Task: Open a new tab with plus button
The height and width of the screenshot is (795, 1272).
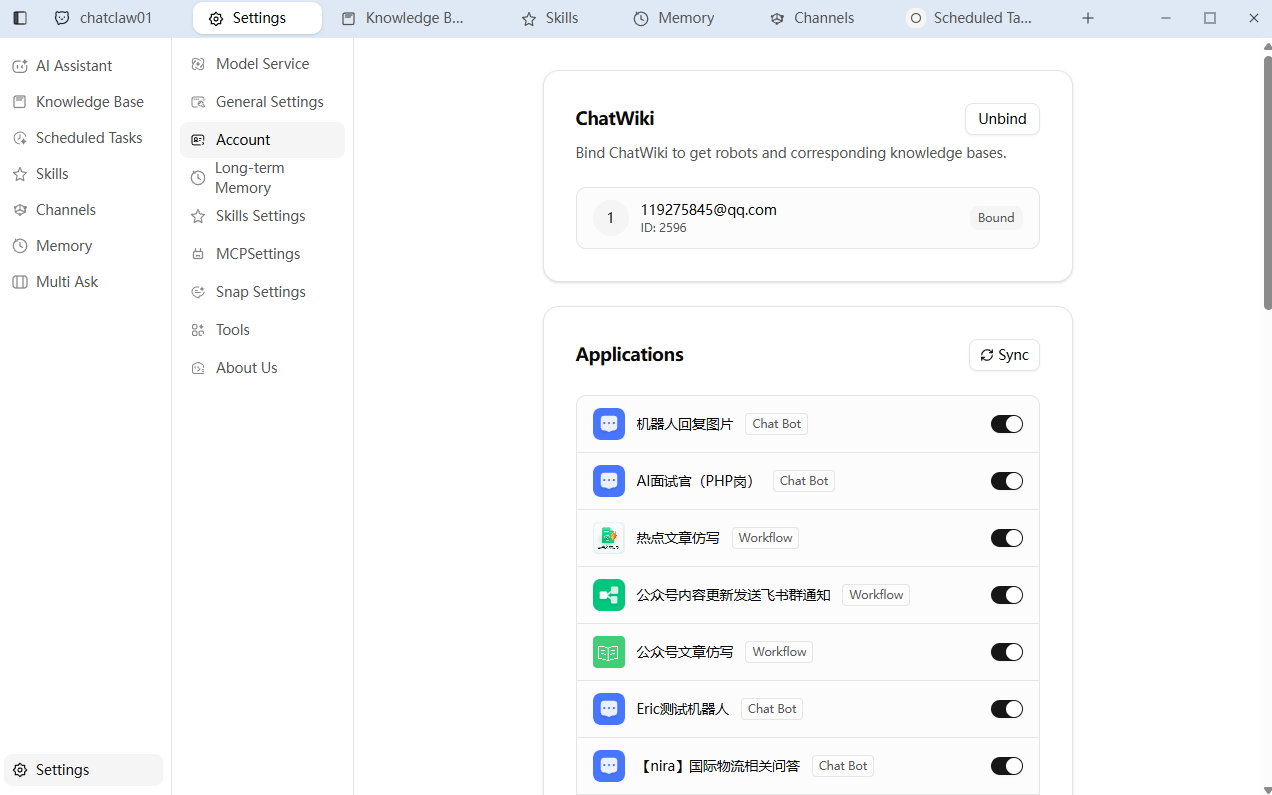Action: (1088, 18)
